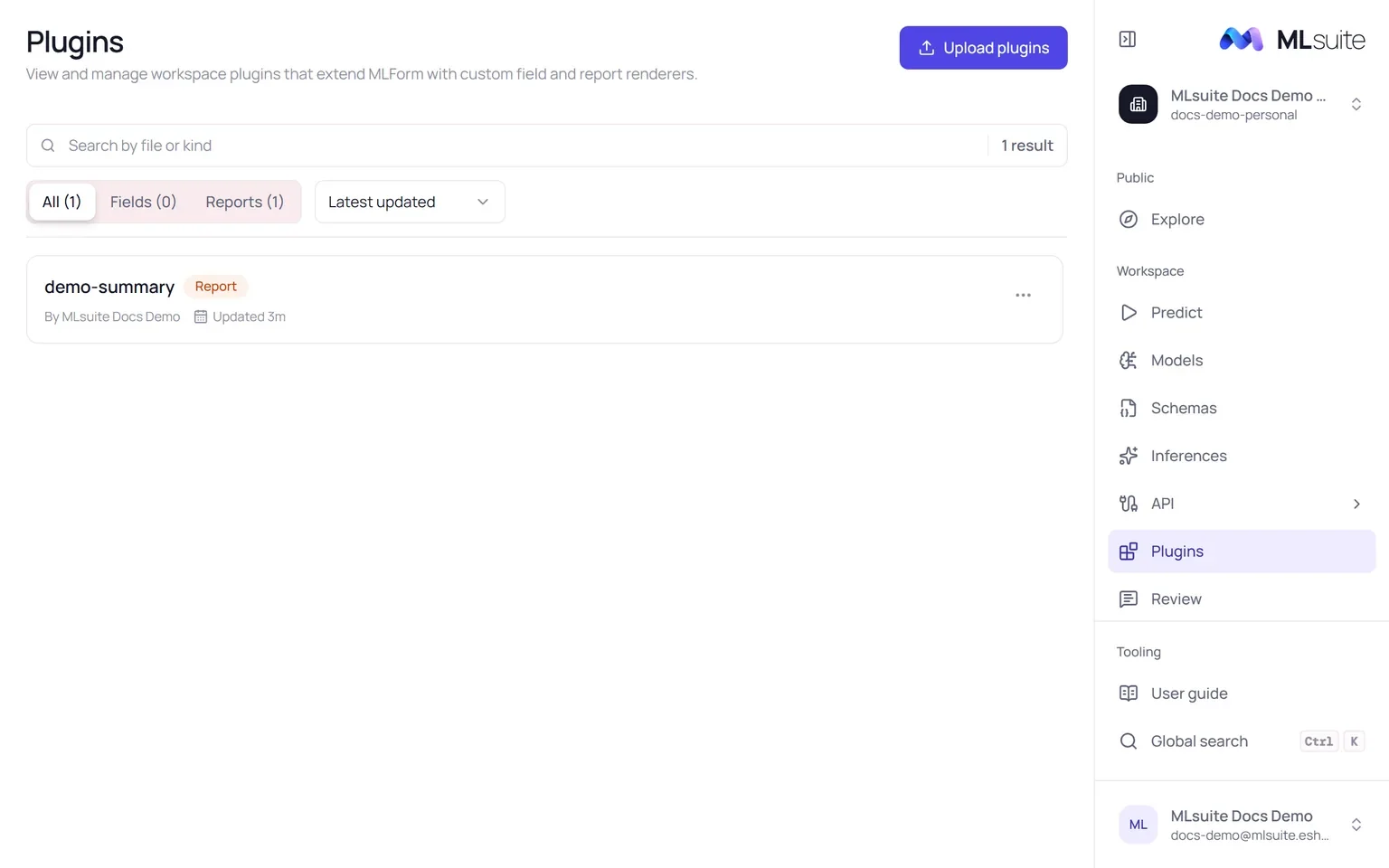Click the Report badge on demo-summary

tap(215, 287)
